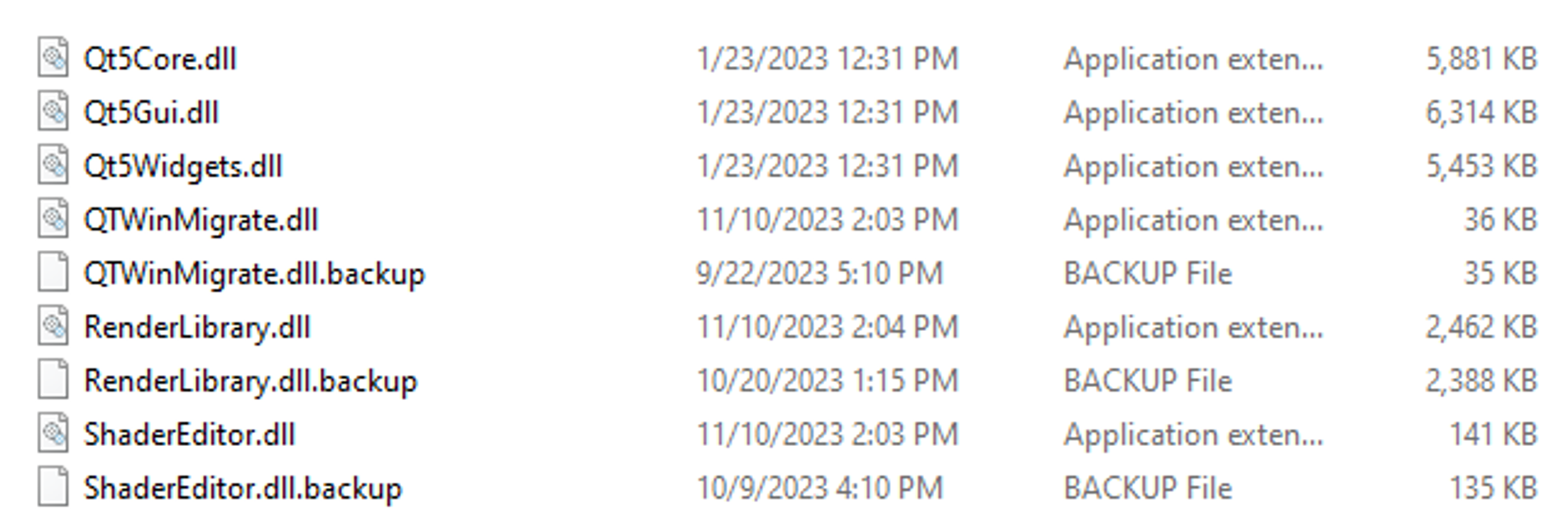Click the 10/20/2023 1:15 PM date entry
The height and width of the screenshot is (527, 1568).
click(x=827, y=381)
